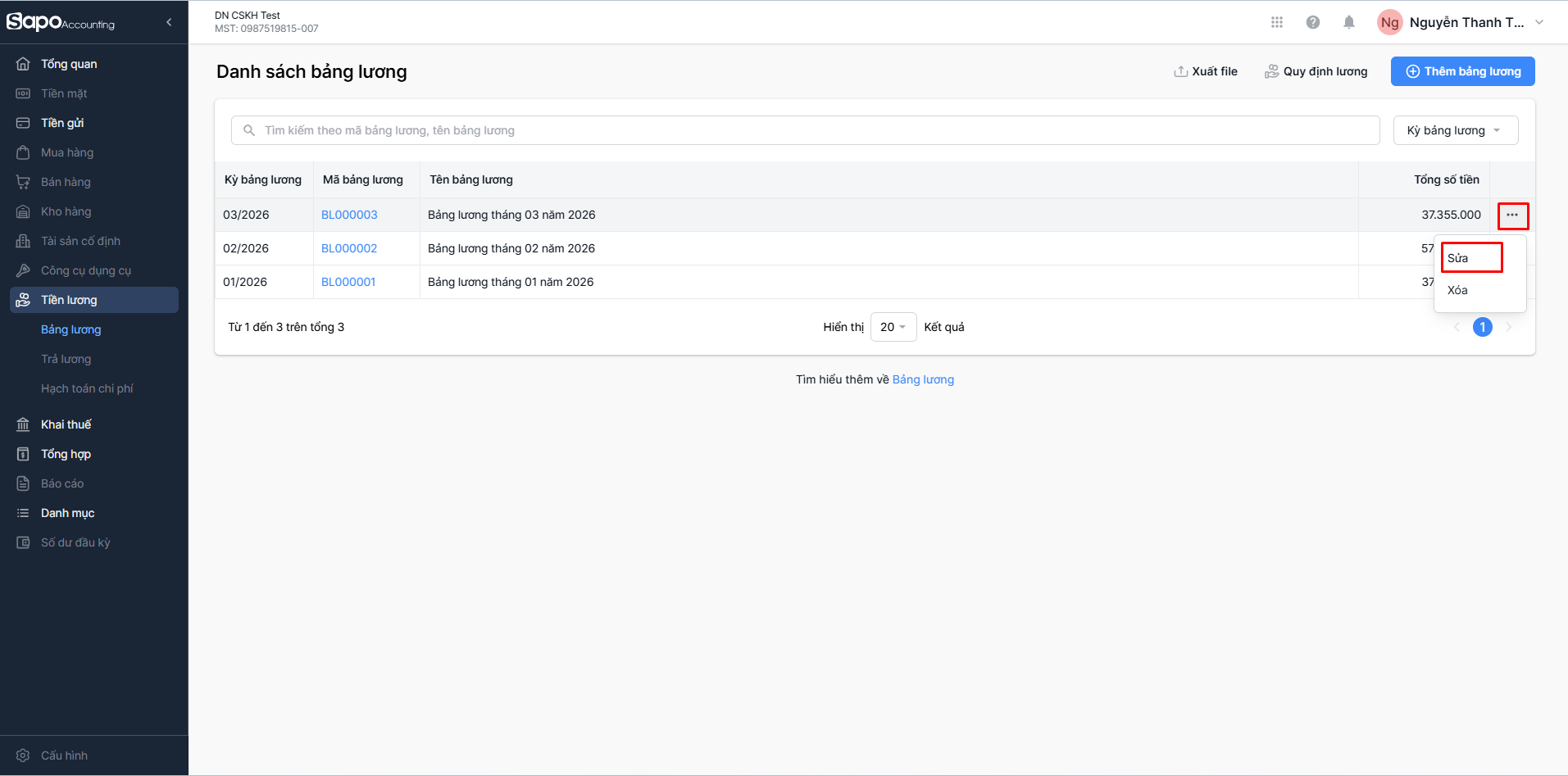Viewport: 1568px width, 776px height.
Task: Open the apps grid icon
Action: [x=1276, y=22]
